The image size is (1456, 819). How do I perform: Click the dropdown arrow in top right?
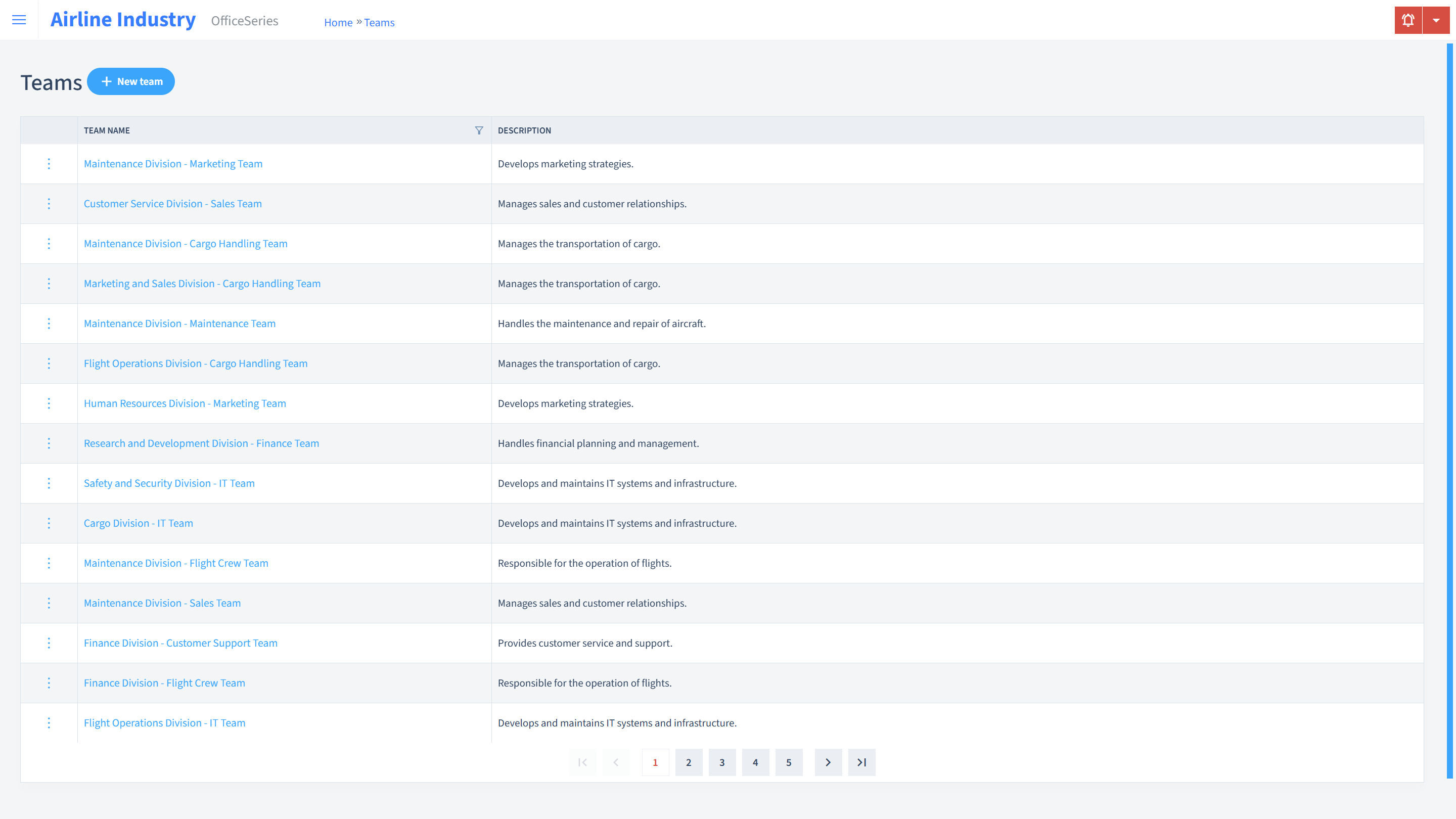pos(1437,20)
